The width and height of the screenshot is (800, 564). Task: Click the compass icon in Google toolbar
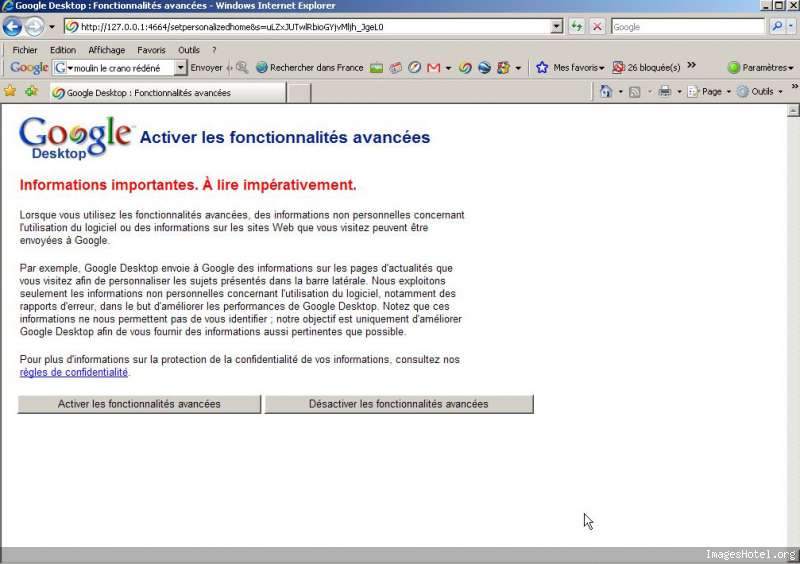click(414, 67)
